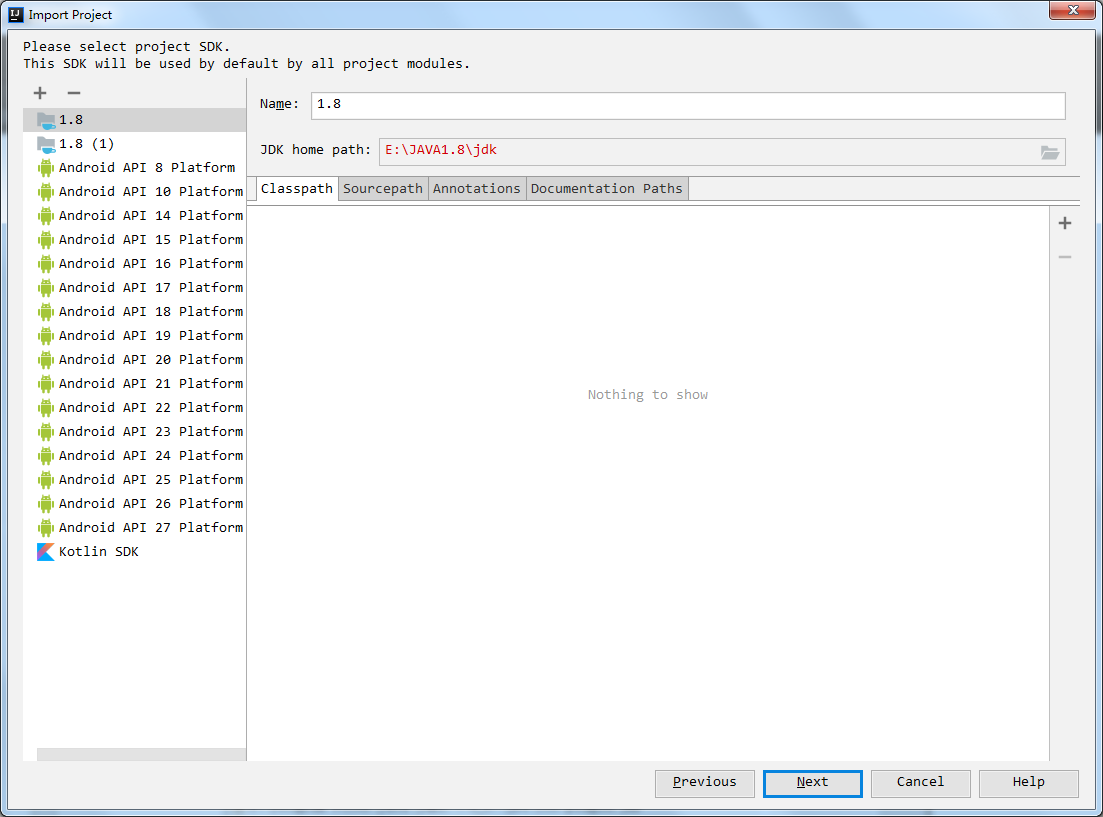This screenshot has height=817, width=1103.
Task: Click the Android icon for API 22 Platform
Action: [46, 407]
